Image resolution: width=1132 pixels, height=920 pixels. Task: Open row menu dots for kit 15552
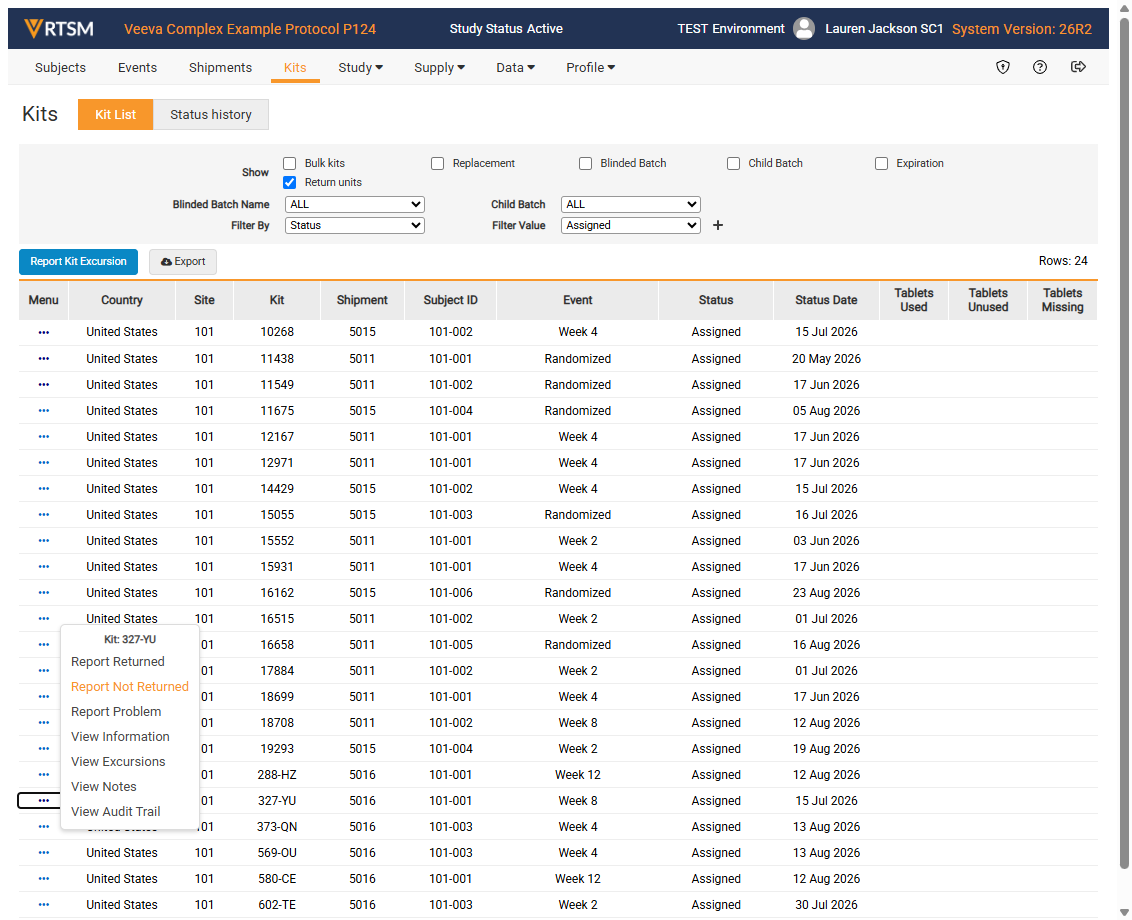pos(44,541)
